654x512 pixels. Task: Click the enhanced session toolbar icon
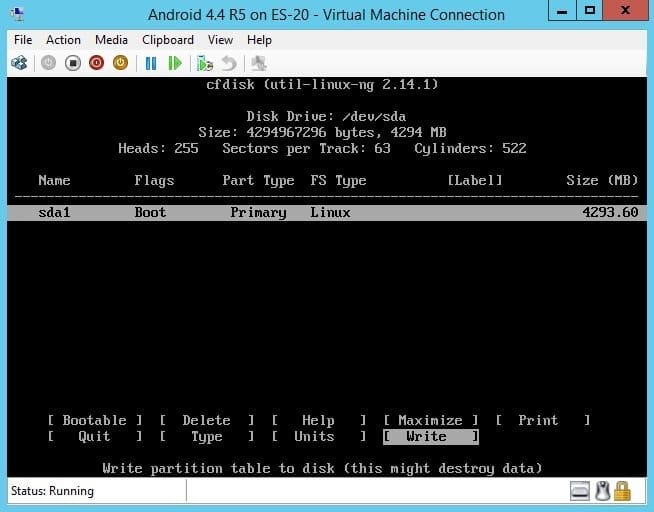click(259, 64)
